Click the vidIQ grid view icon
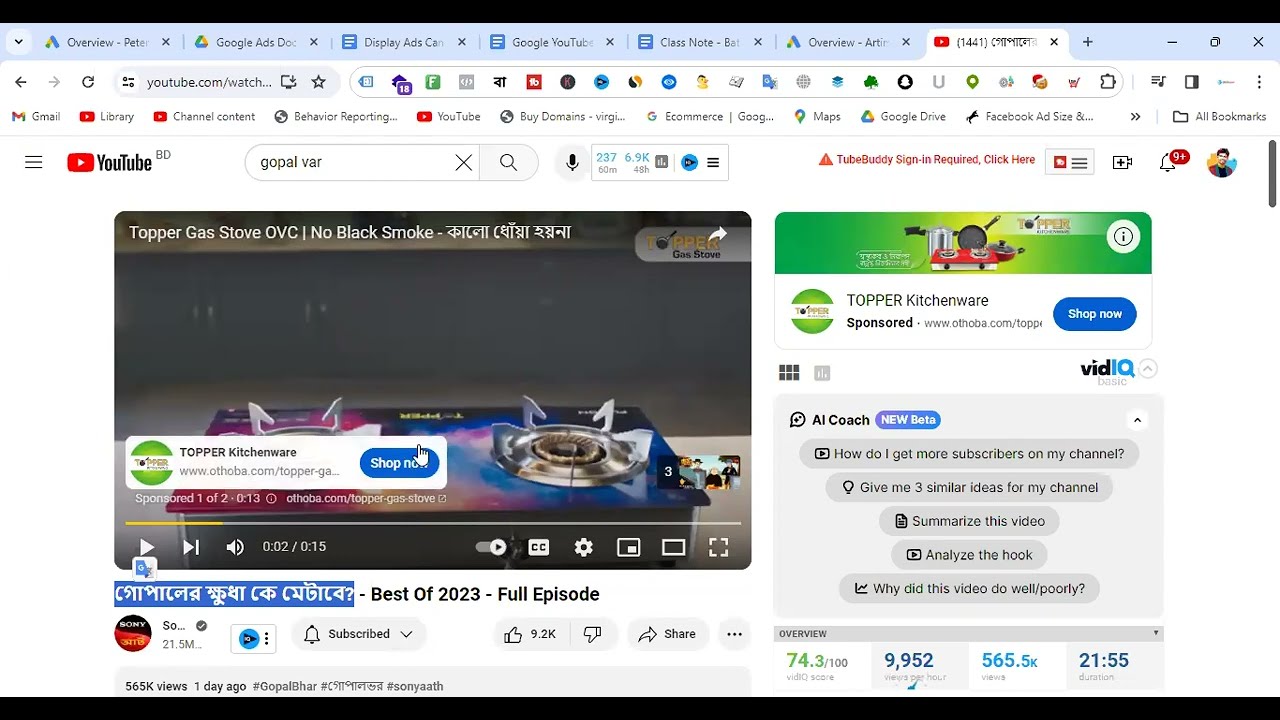The image size is (1280, 720). click(789, 373)
